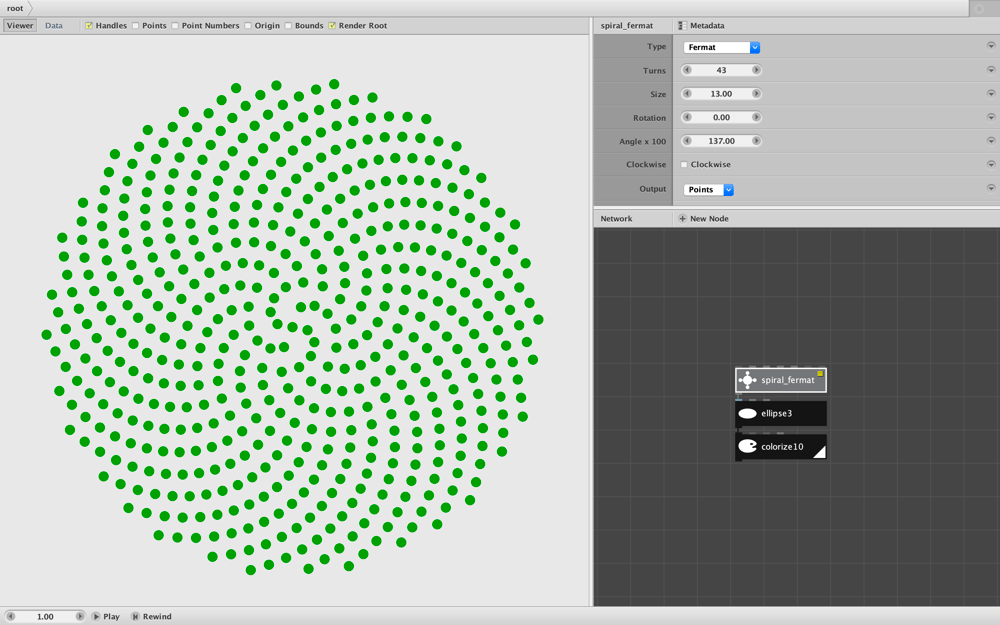Click the ellipse3 node icon
This screenshot has height=625, width=1000.
click(x=747, y=413)
